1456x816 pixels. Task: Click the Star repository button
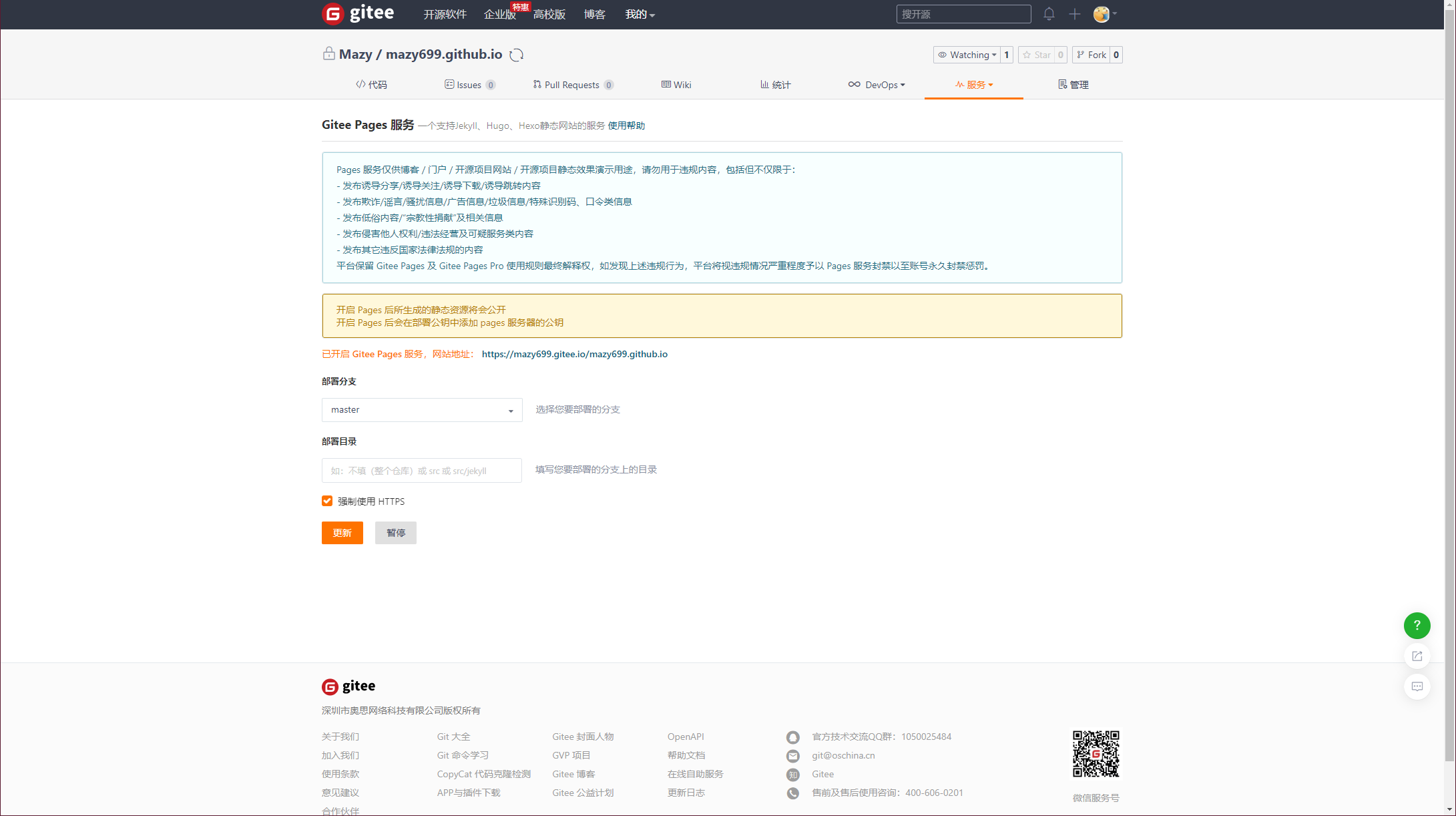(x=1037, y=55)
